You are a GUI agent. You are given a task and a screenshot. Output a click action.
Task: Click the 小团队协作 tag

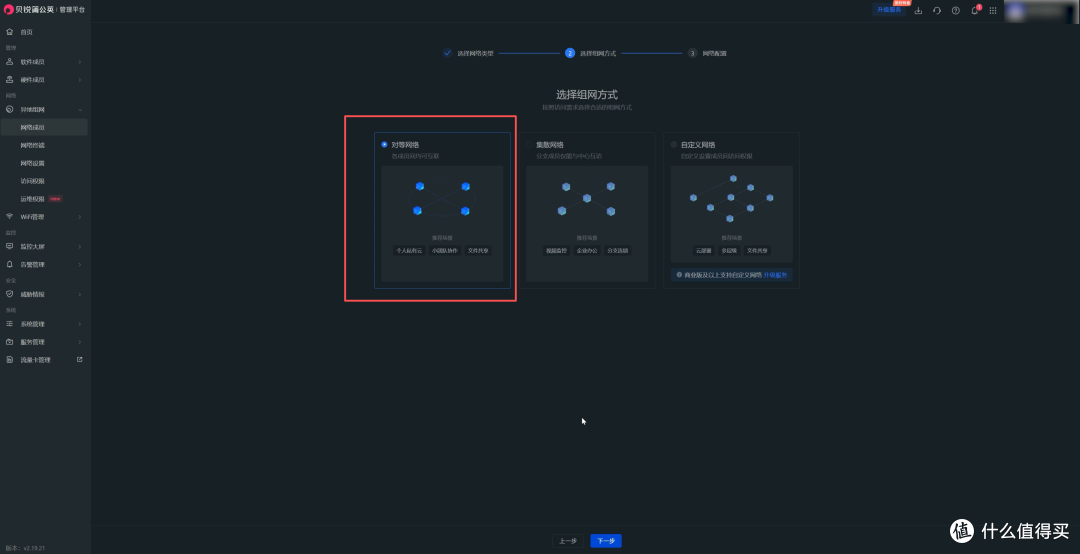click(444, 251)
